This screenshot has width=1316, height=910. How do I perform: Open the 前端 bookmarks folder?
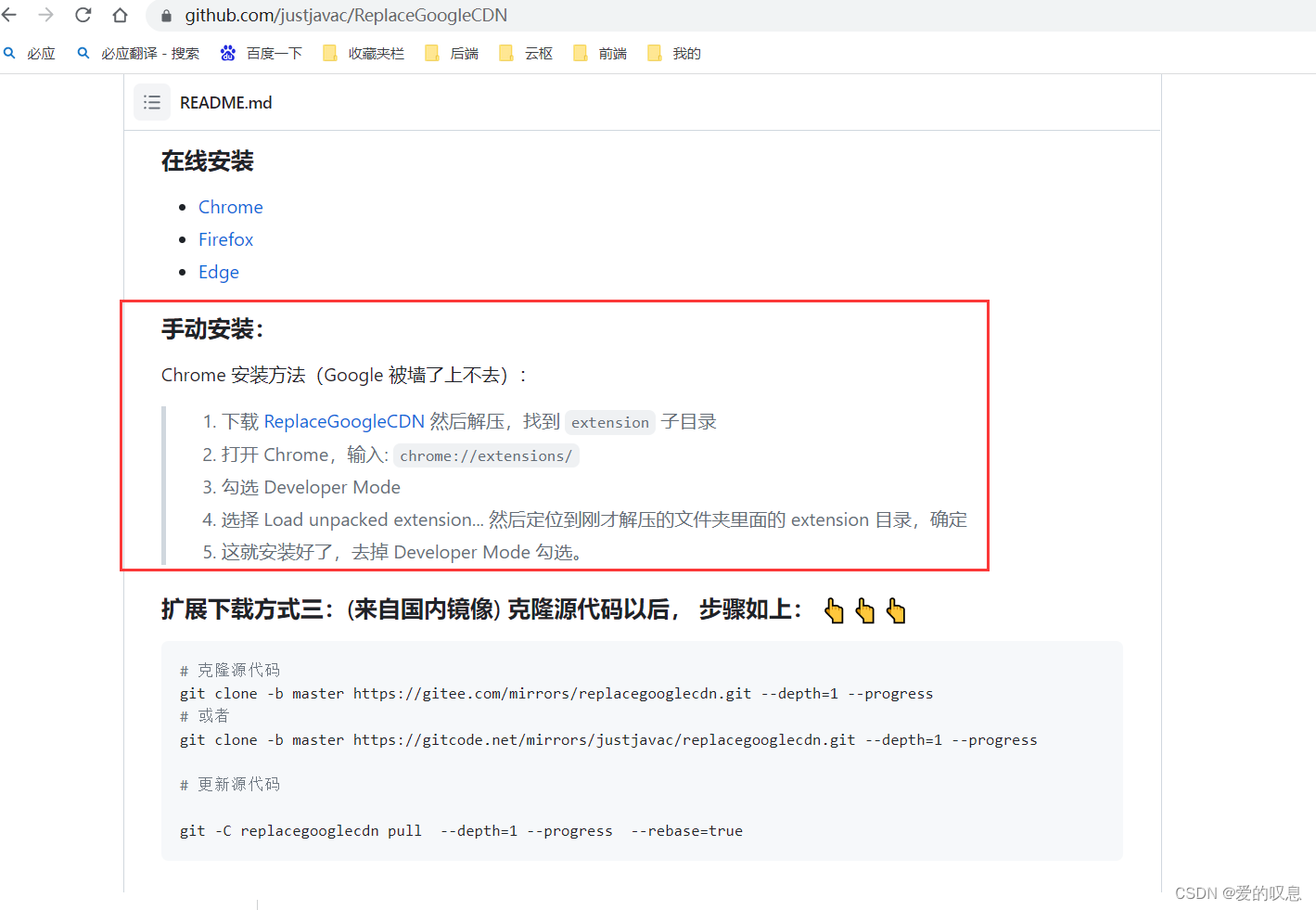pyautogui.click(x=600, y=53)
